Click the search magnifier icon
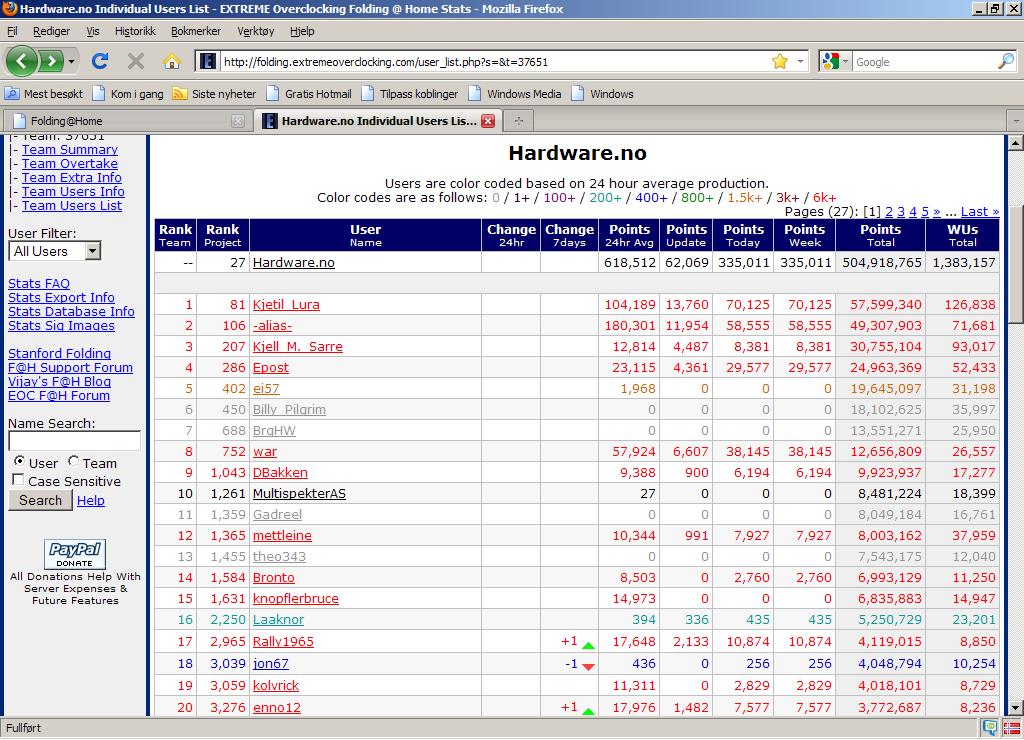Screen dimensions: 1024x740 pyautogui.click(x=1006, y=61)
